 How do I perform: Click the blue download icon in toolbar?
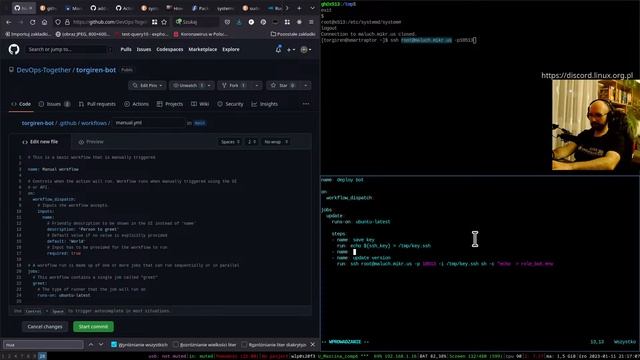click(x=239, y=22)
